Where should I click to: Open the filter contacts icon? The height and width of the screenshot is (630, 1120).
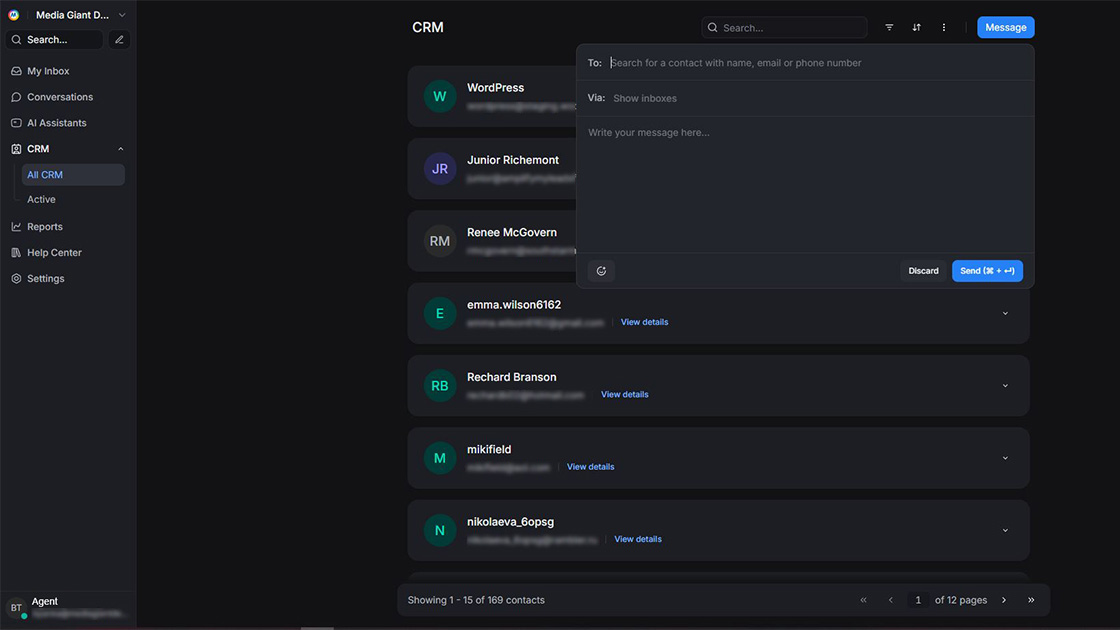click(889, 28)
